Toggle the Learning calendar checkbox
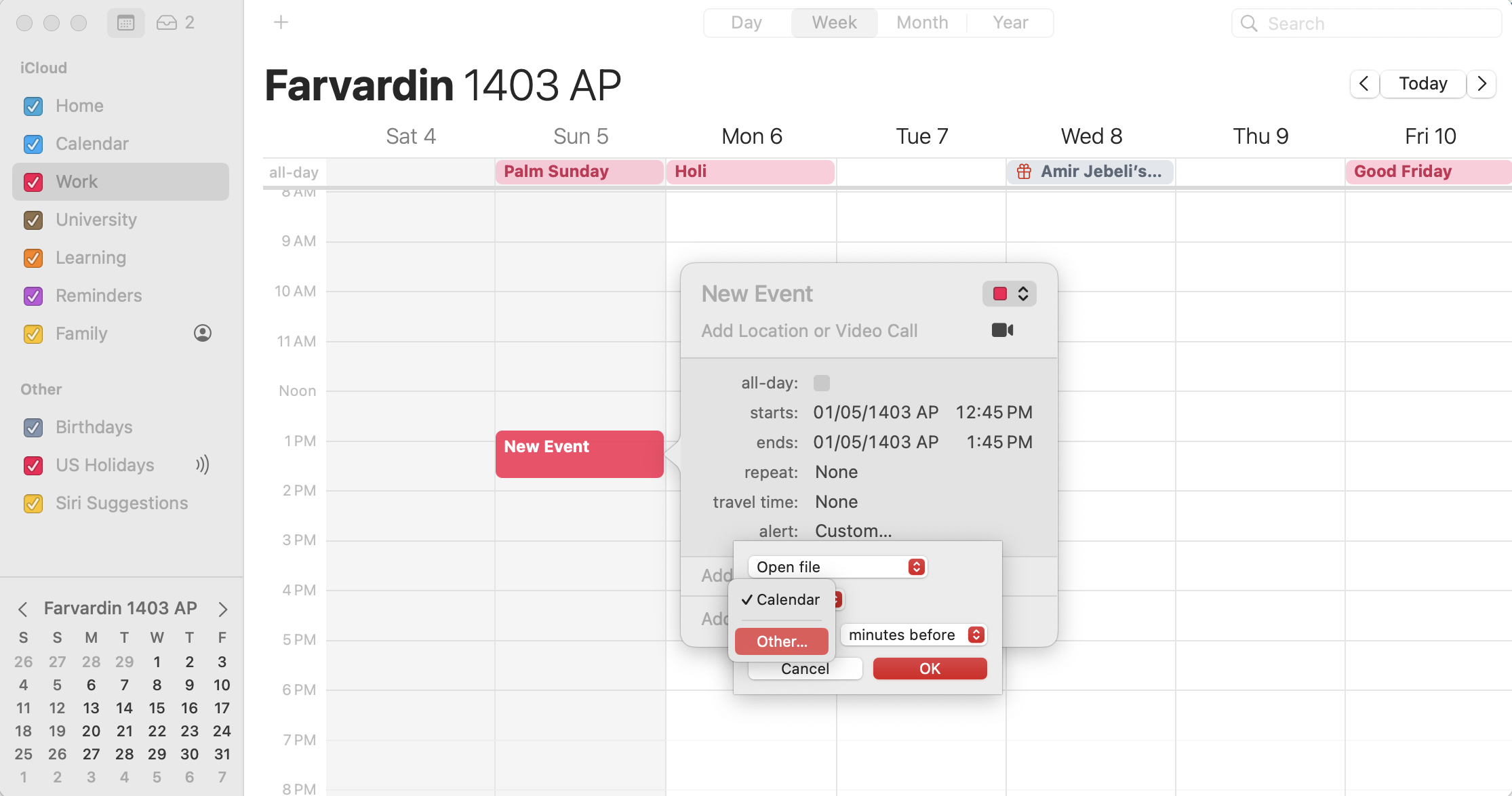The height and width of the screenshot is (796, 1512). (x=33, y=258)
